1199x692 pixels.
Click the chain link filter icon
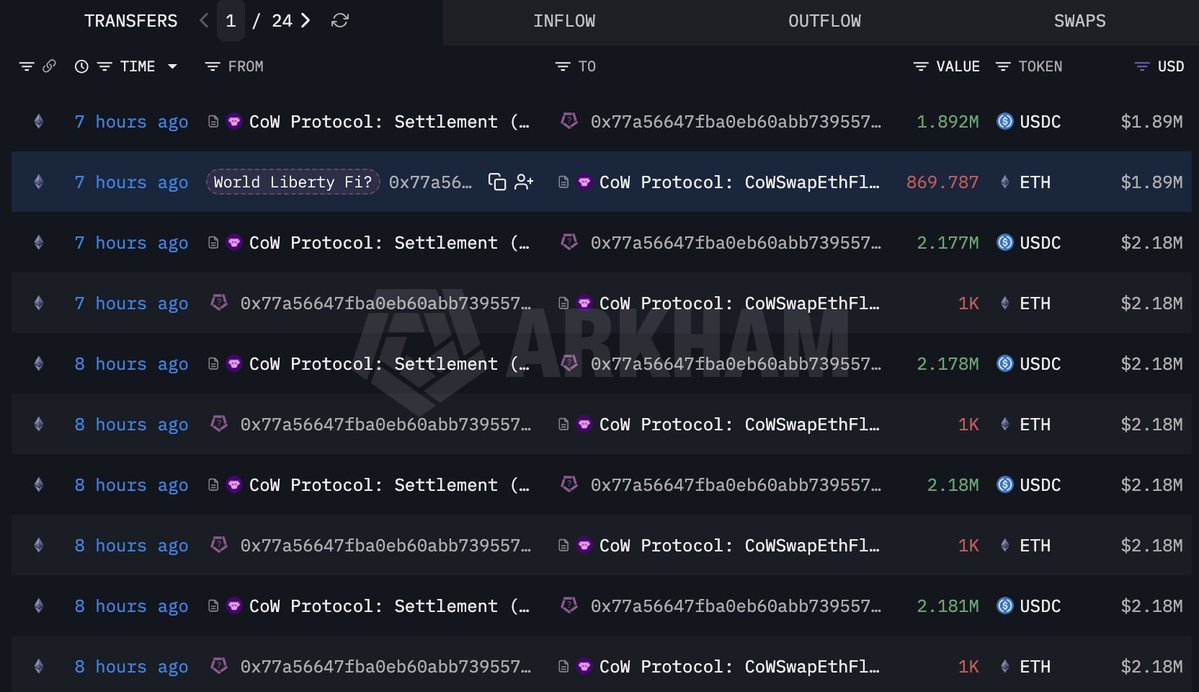(x=49, y=67)
